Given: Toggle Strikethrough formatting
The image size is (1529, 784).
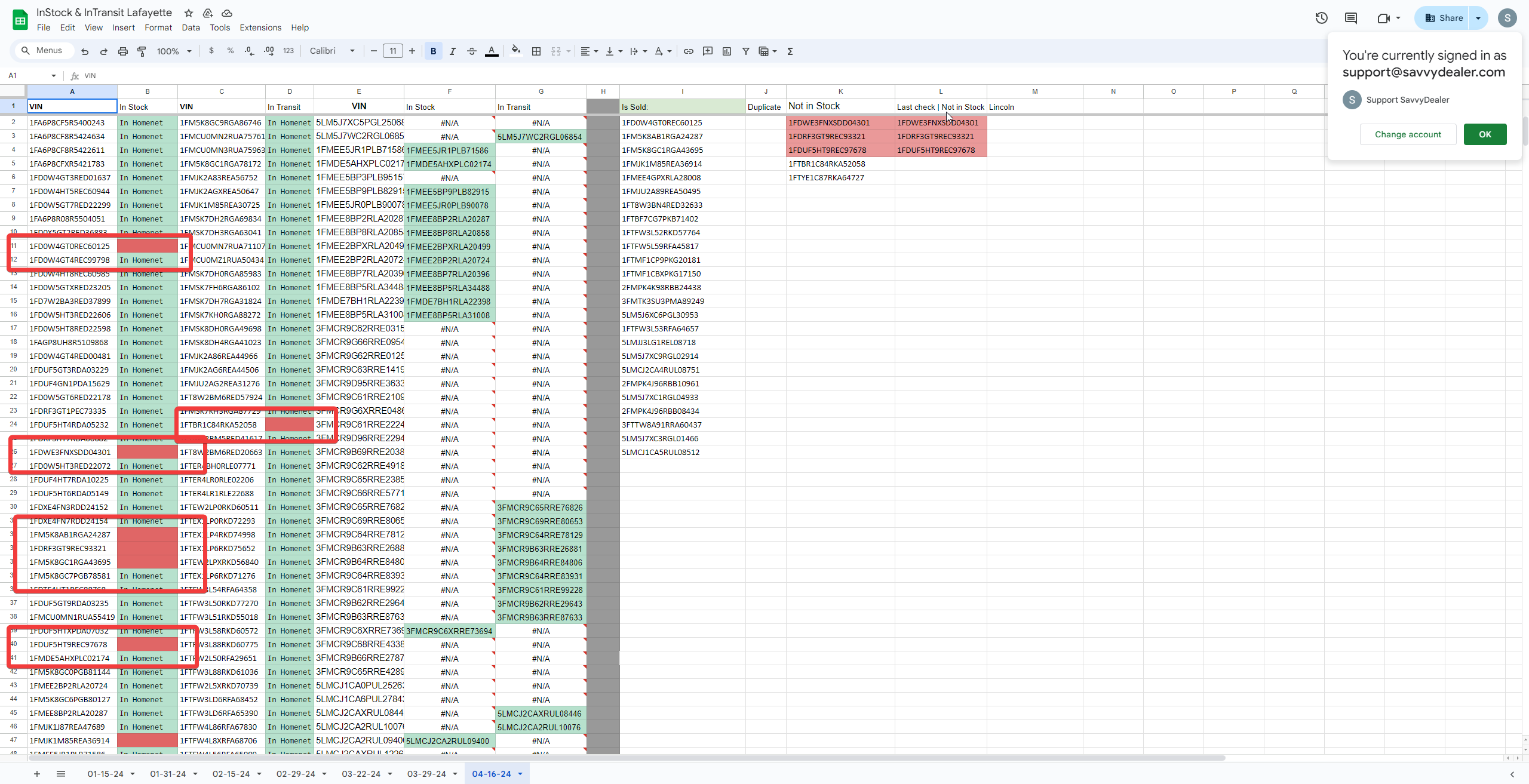Looking at the screenshot, I should pos(471,51).
